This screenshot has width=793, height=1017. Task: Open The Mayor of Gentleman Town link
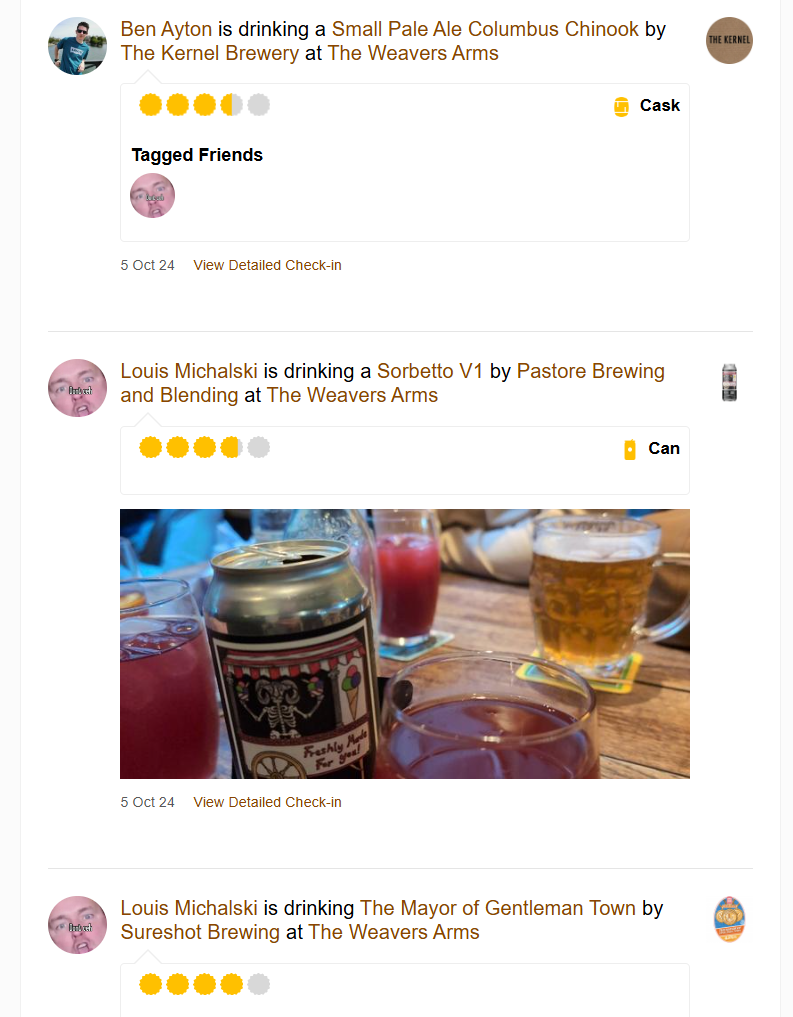pos(498,908)
